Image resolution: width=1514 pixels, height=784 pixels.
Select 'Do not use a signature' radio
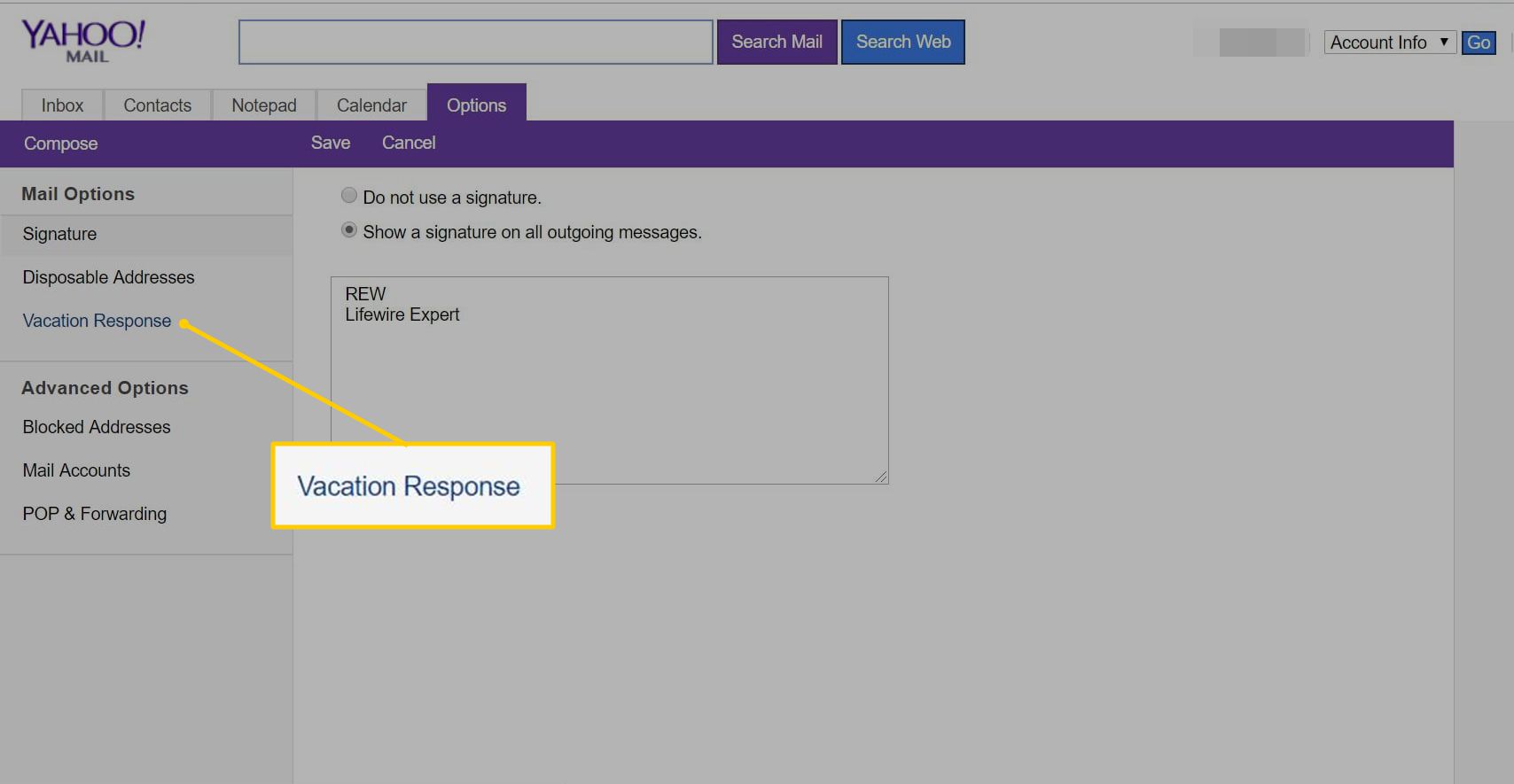point(349,195)
